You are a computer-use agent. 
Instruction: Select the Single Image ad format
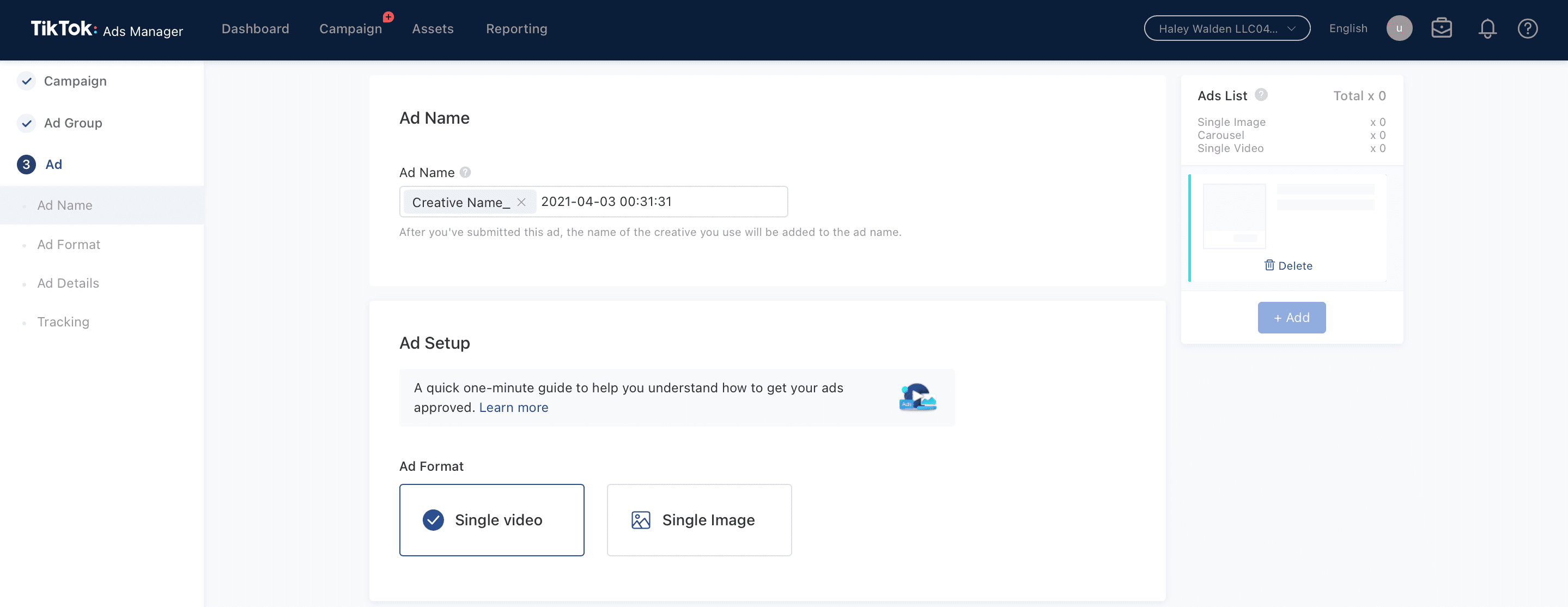(x=699, y=519)
